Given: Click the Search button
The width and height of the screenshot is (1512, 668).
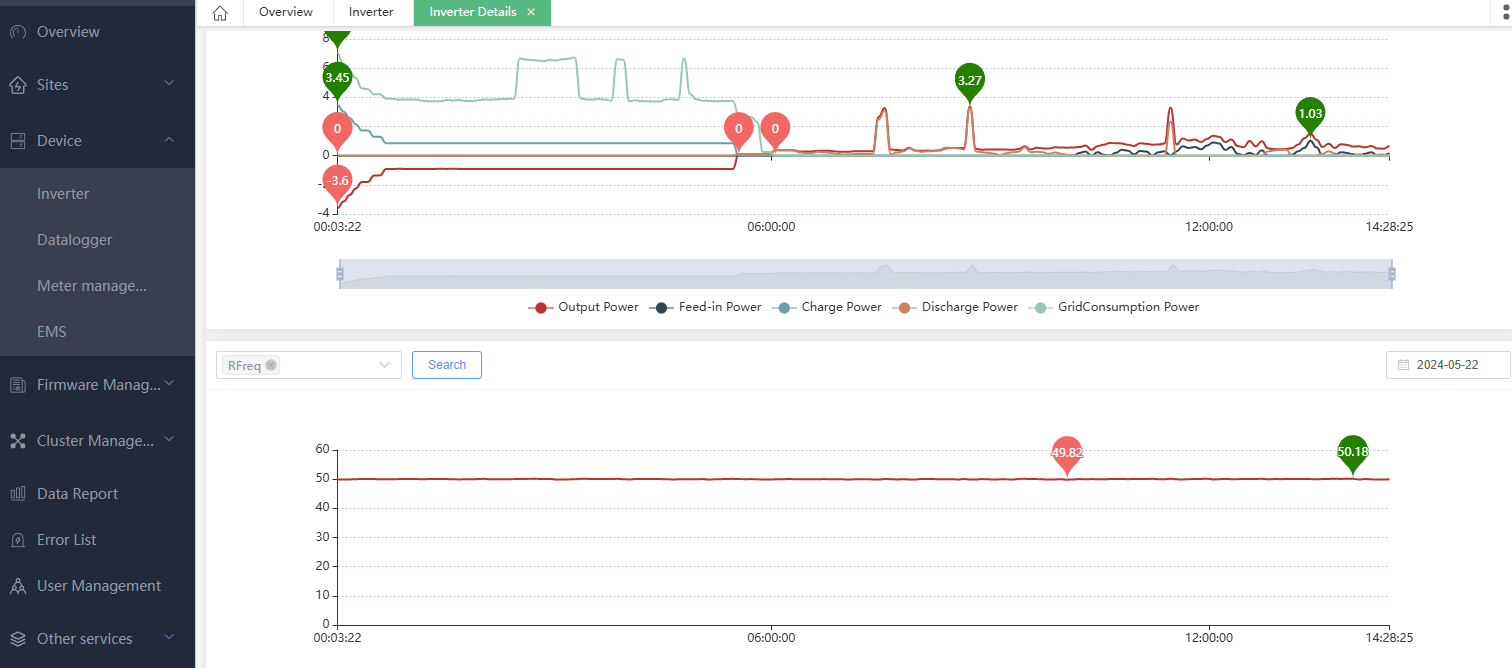Looking at the screenshot, I should pos(447,365).
